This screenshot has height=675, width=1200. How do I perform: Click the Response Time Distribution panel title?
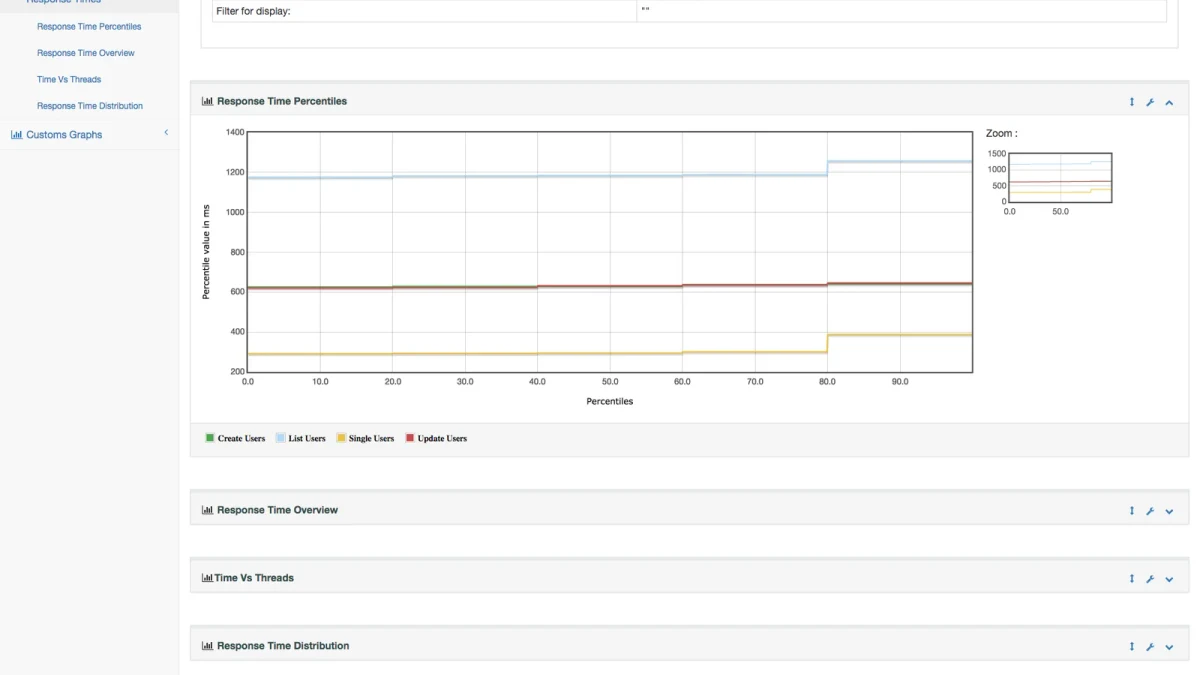pyautogui.click(x=283, y=646)
